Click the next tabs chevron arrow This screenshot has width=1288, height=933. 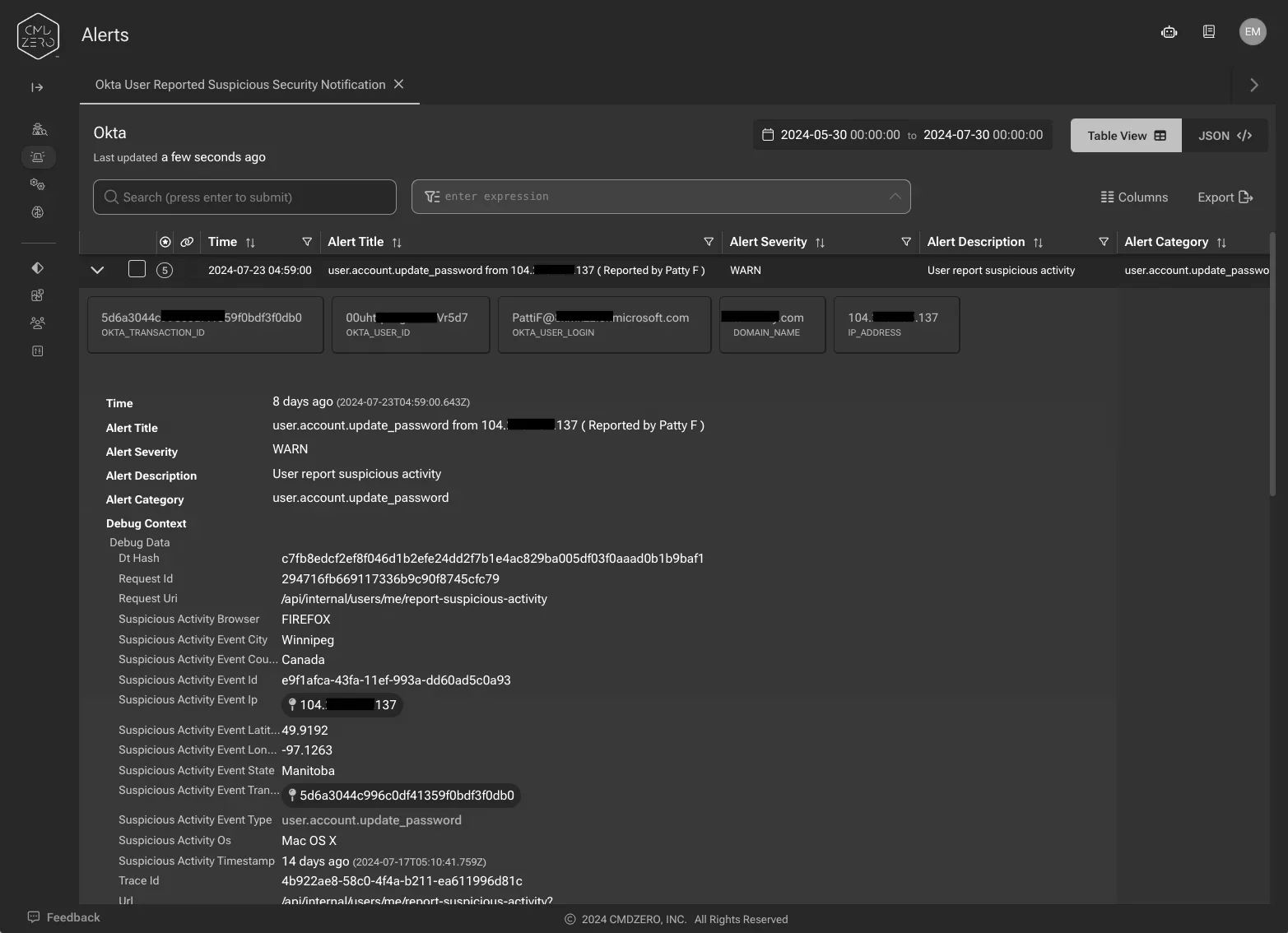coord(1253,85)
